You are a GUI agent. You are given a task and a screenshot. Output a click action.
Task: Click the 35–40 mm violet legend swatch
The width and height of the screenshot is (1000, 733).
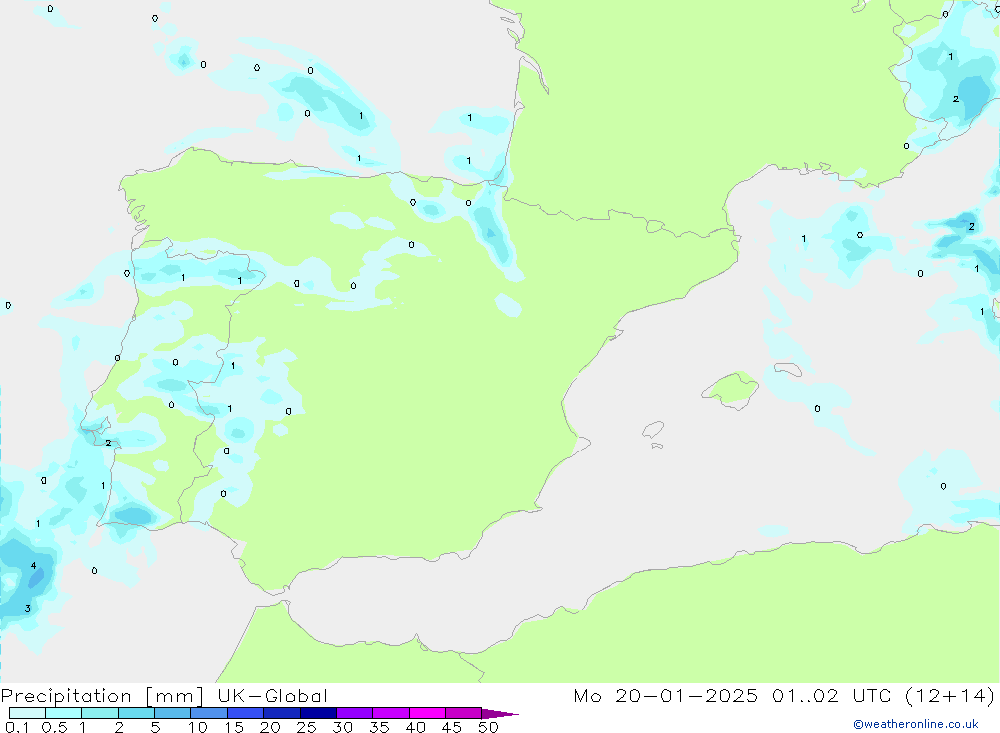point(391,713)
